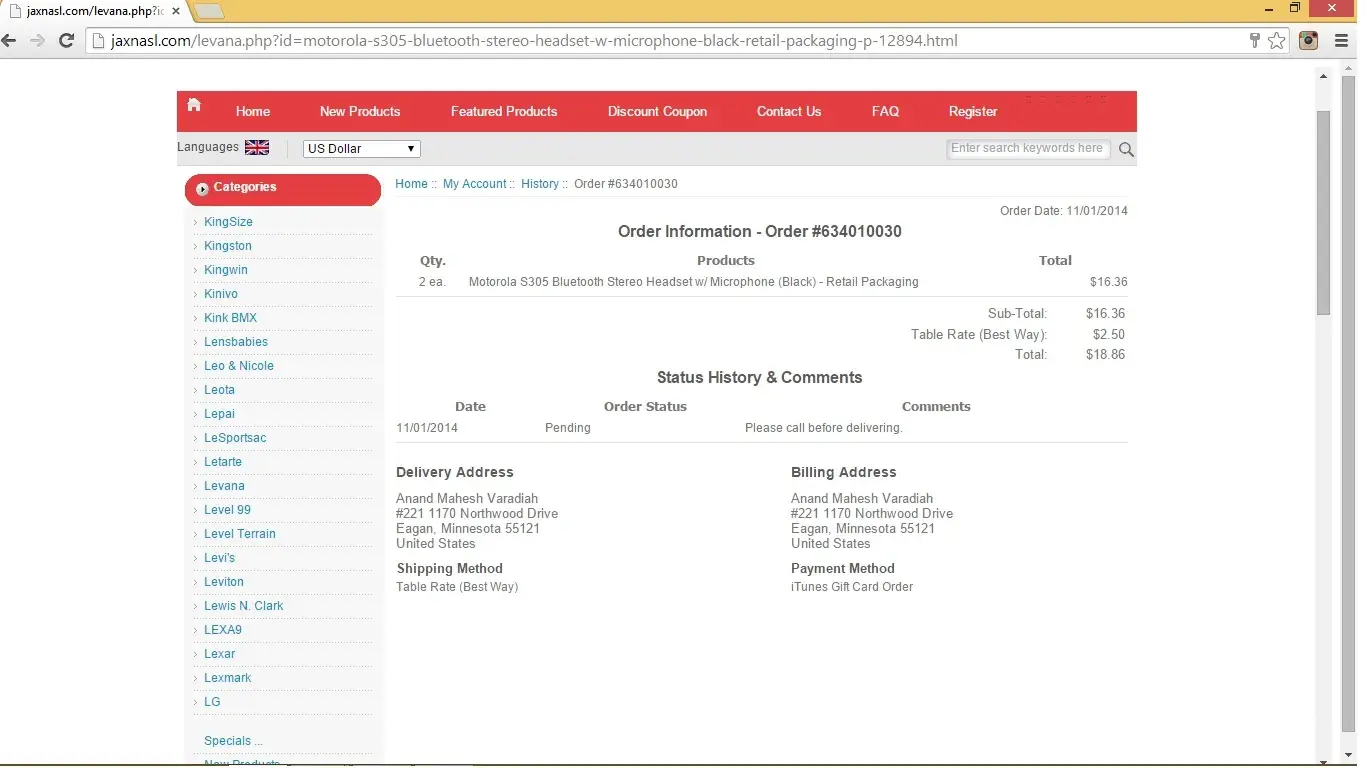Go to the Contact Us page
Viewport: 1366px width, 768px height.
788,111
